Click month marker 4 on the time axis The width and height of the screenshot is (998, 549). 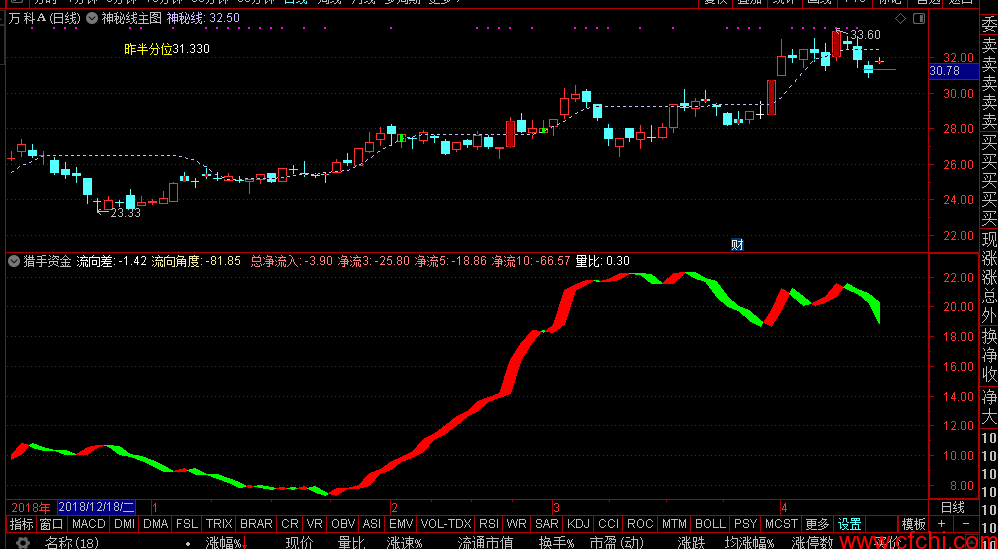(x=784, y=508)
